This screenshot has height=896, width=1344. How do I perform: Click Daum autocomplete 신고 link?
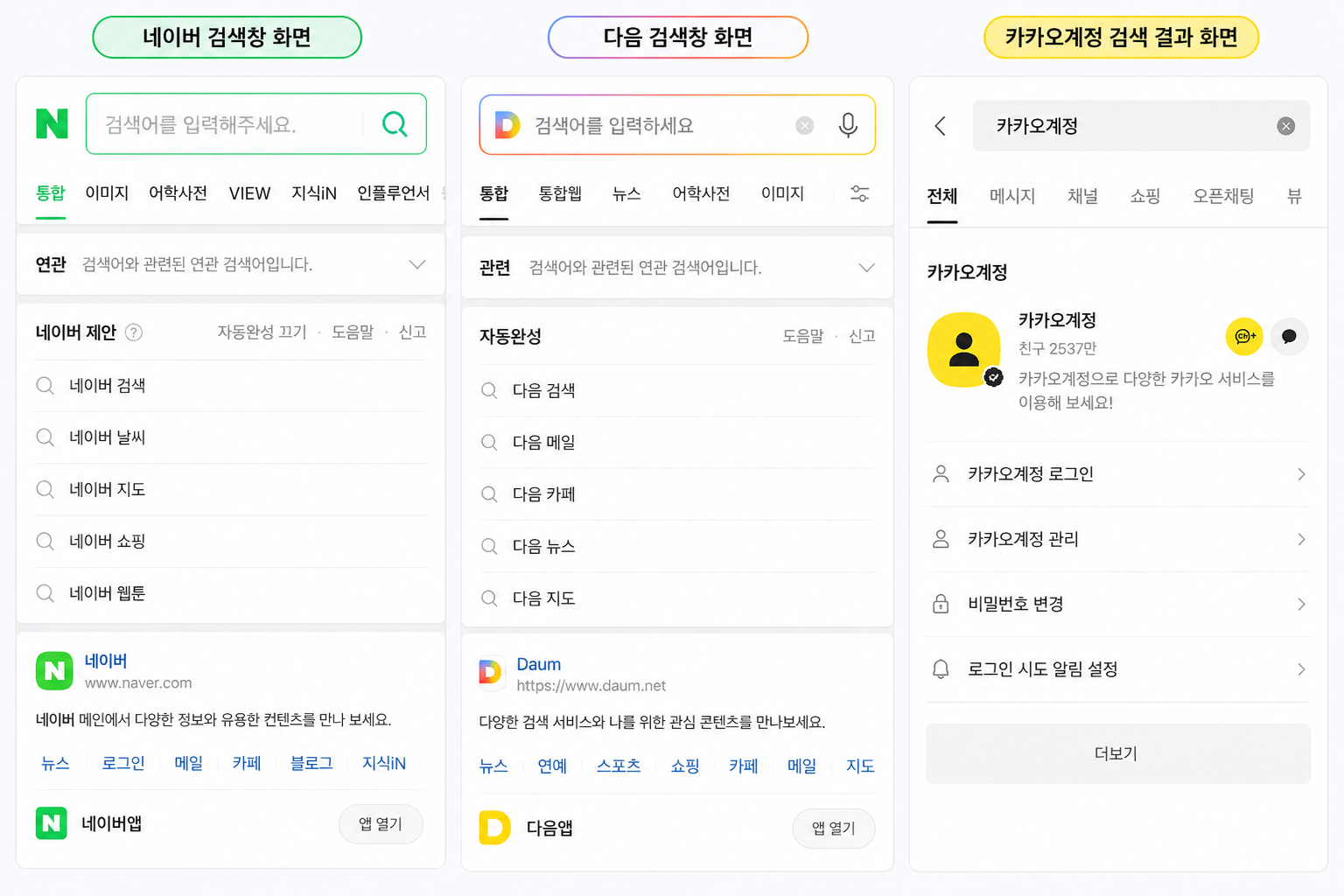click(862, 336)
